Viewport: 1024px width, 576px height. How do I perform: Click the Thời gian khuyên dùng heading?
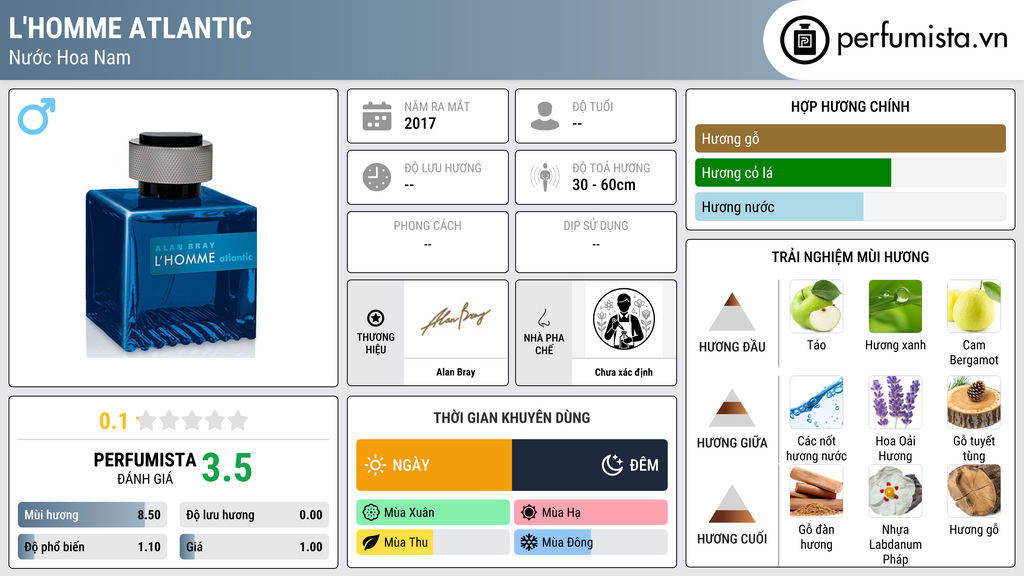(x=512, y=418)
